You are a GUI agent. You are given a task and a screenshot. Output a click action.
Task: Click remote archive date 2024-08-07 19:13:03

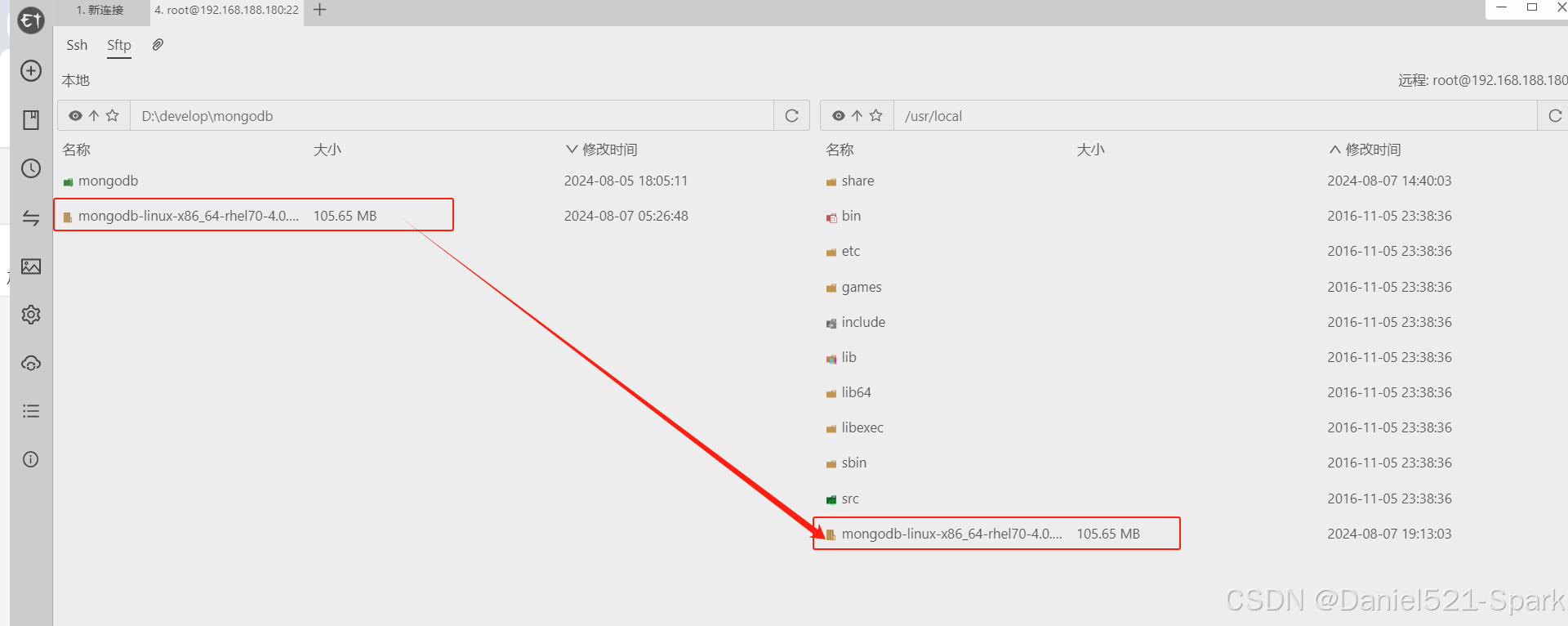click(x=1389, y=534)
